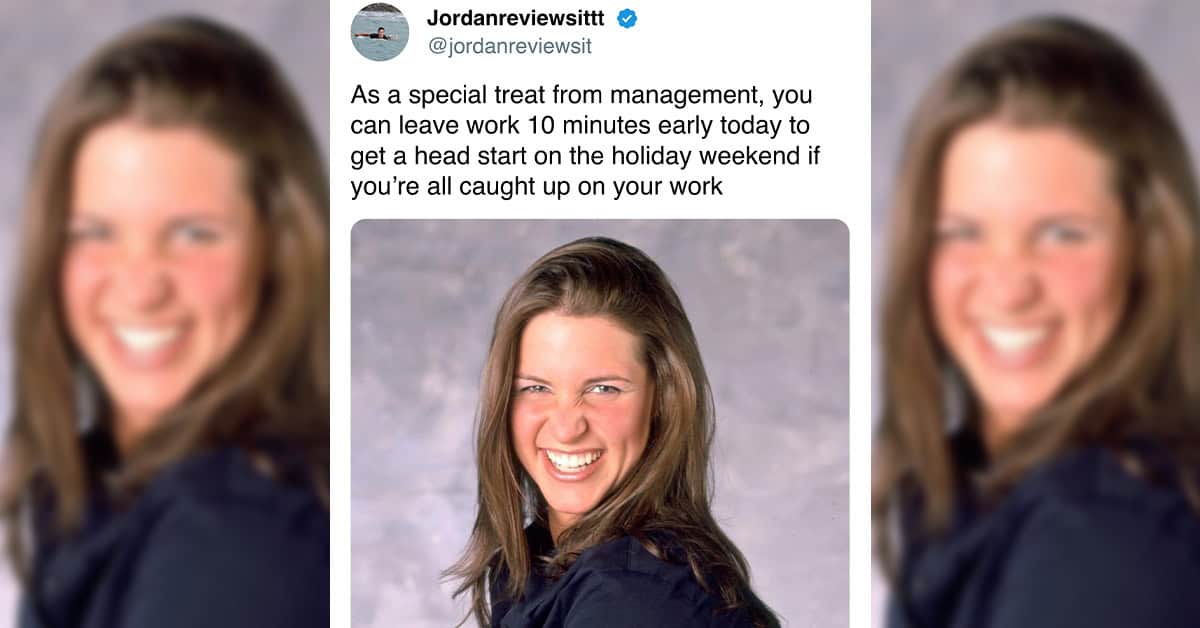Click the blue verified checkmark badge
Screen dimensions: 1200x628
pyautogui.click(x=627, y=18)
